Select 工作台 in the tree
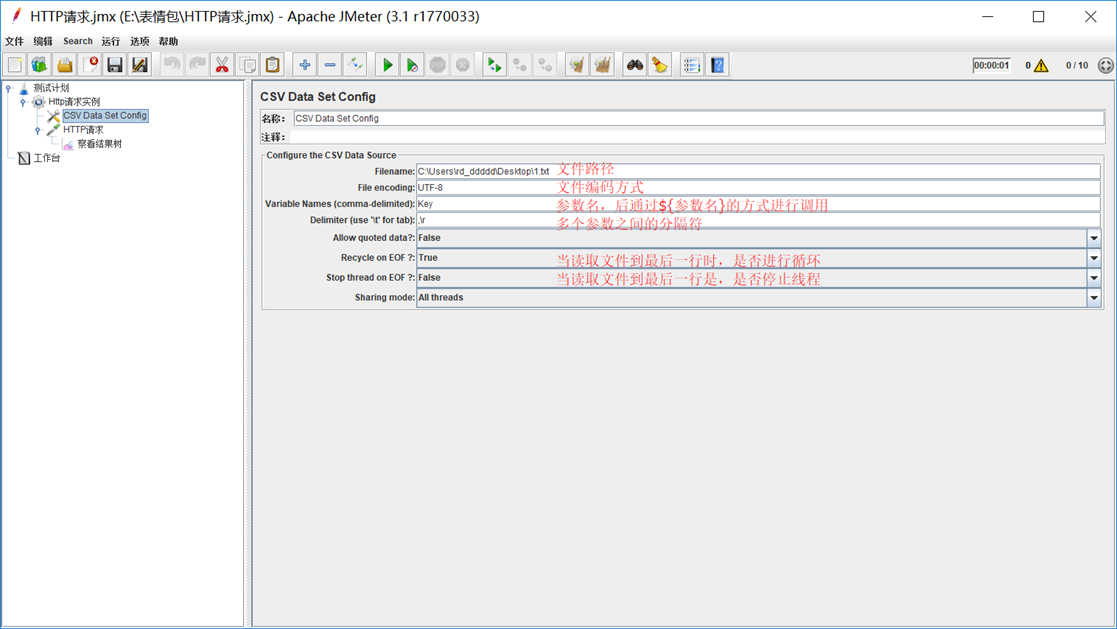1117x629 pixels. click(x=46, y=158)
